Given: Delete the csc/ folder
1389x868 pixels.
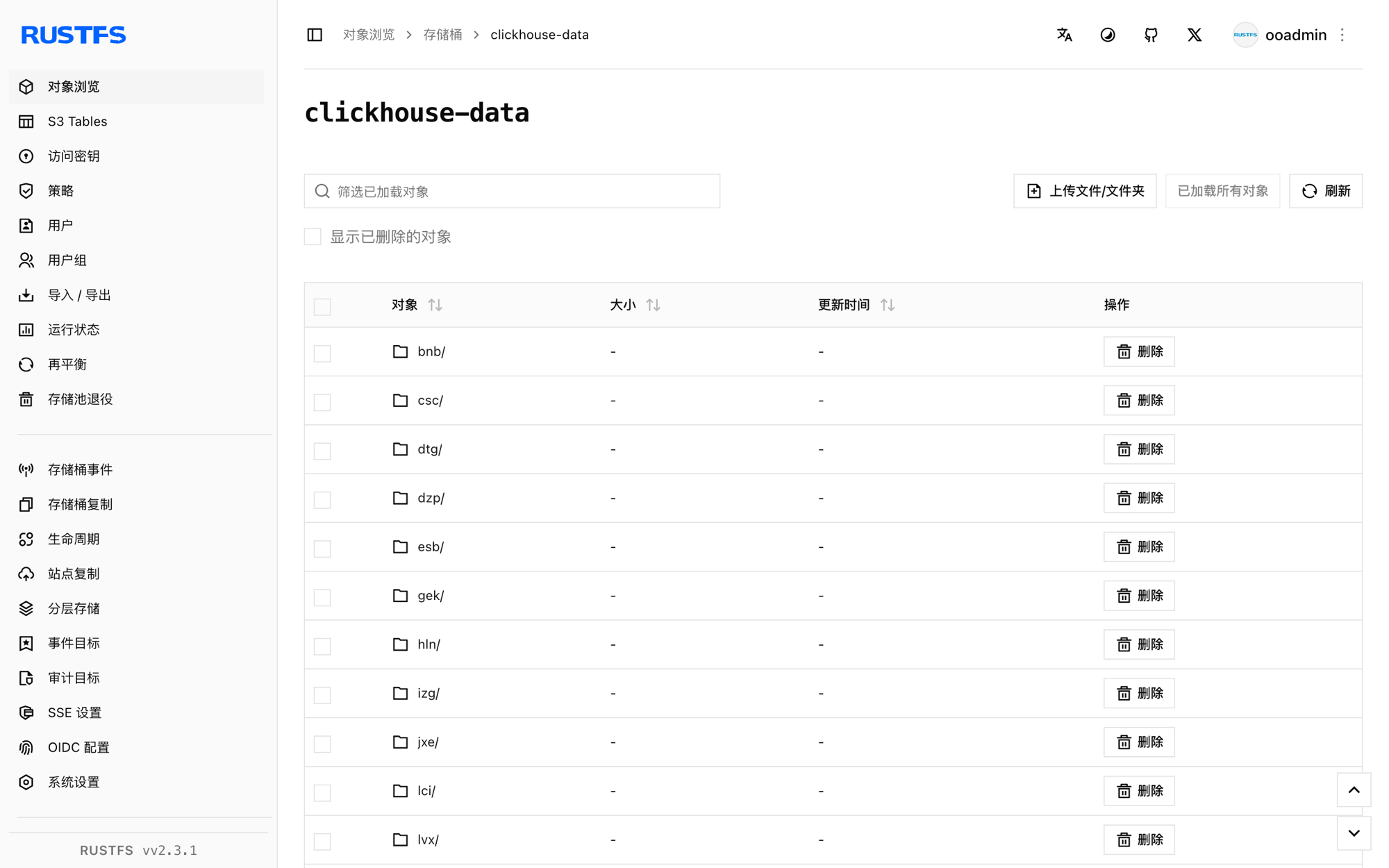Looking at the screenshot, I should tap(1139, 401).
